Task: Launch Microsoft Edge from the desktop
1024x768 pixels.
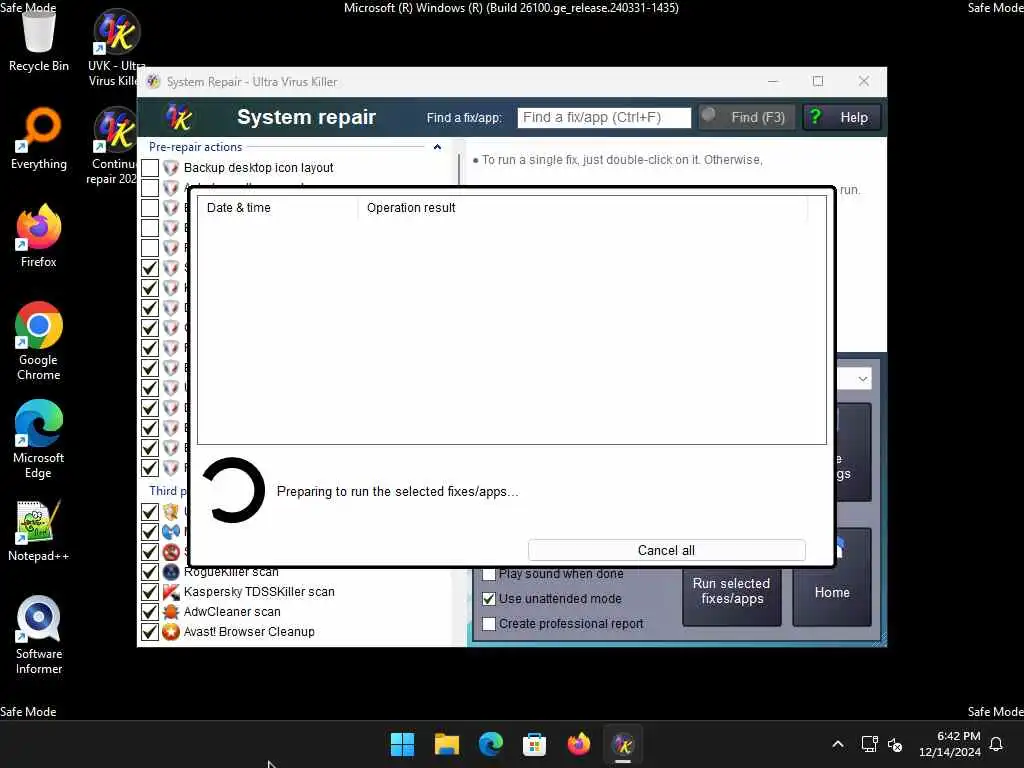Action: tap(39, 439)
